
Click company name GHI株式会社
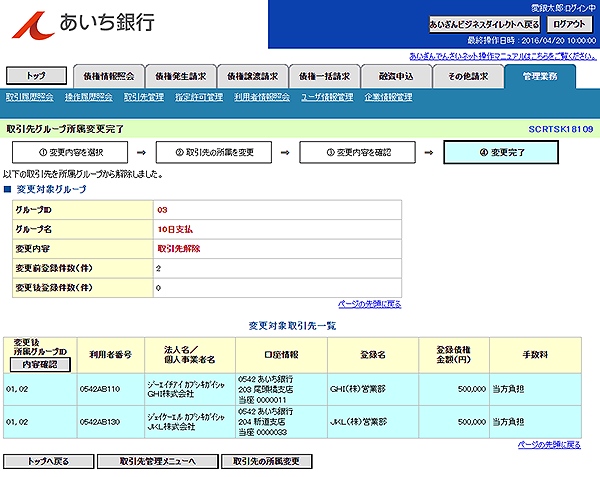171,394
